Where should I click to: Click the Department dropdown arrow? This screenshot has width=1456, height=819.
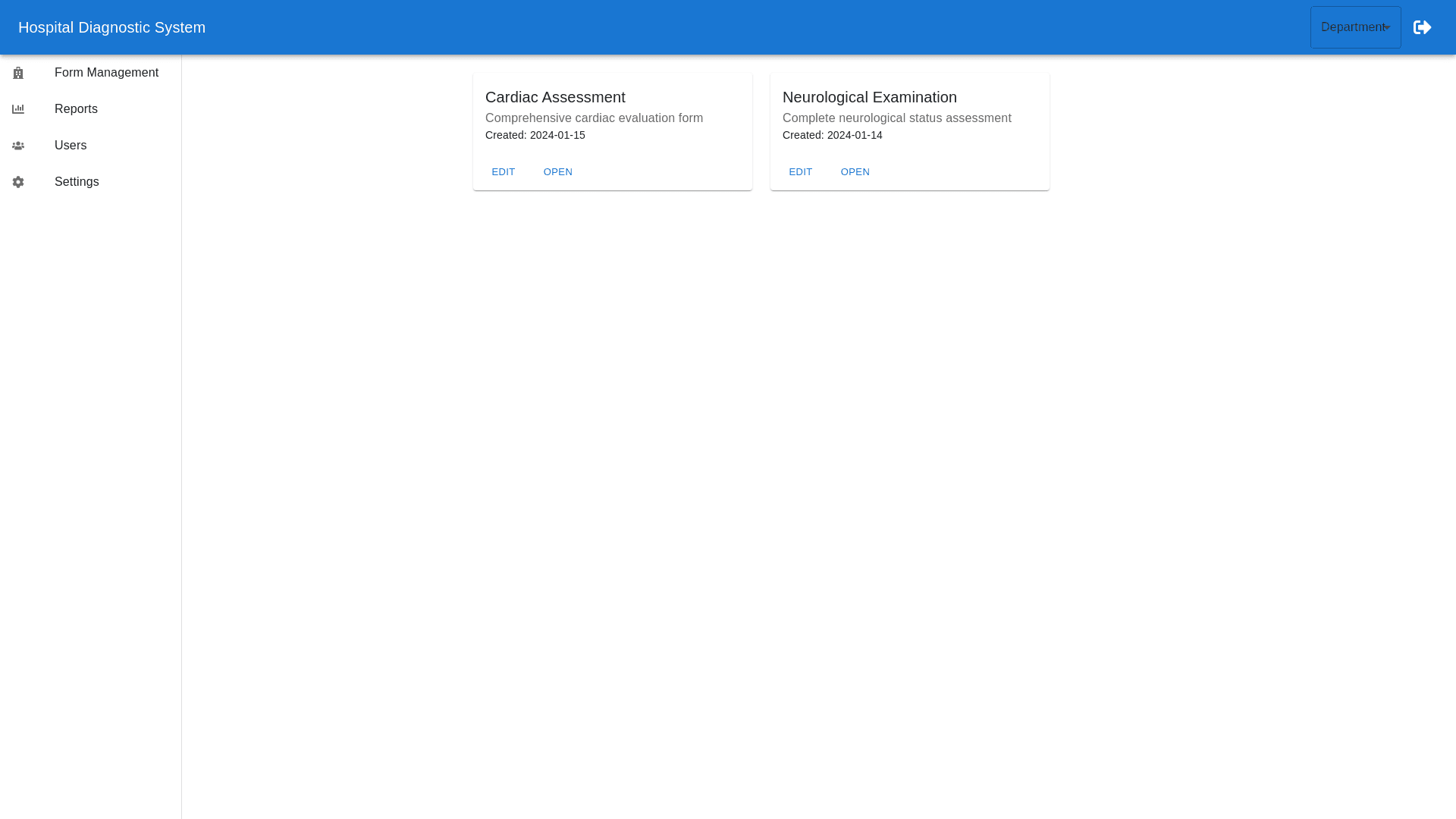click(1387, 28)
